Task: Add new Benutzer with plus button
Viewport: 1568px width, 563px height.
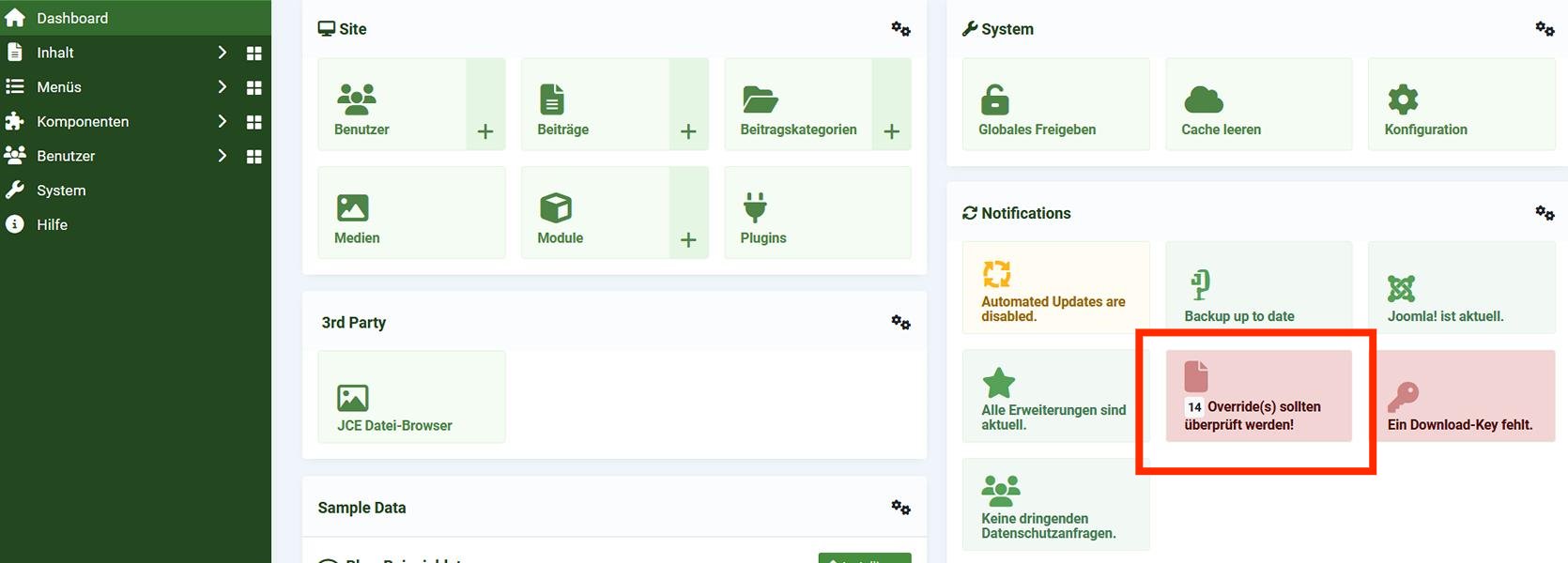Action: [x=485, y=131]
